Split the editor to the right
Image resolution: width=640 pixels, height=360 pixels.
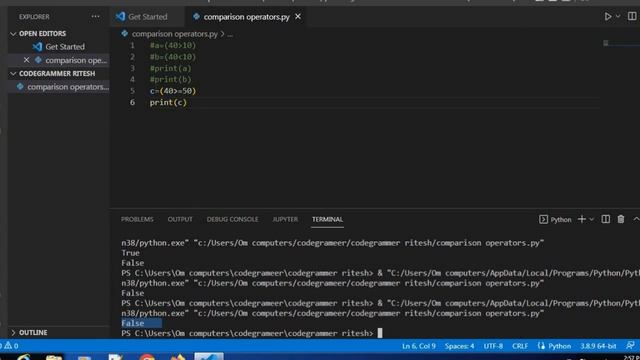(x=632, y=16)
